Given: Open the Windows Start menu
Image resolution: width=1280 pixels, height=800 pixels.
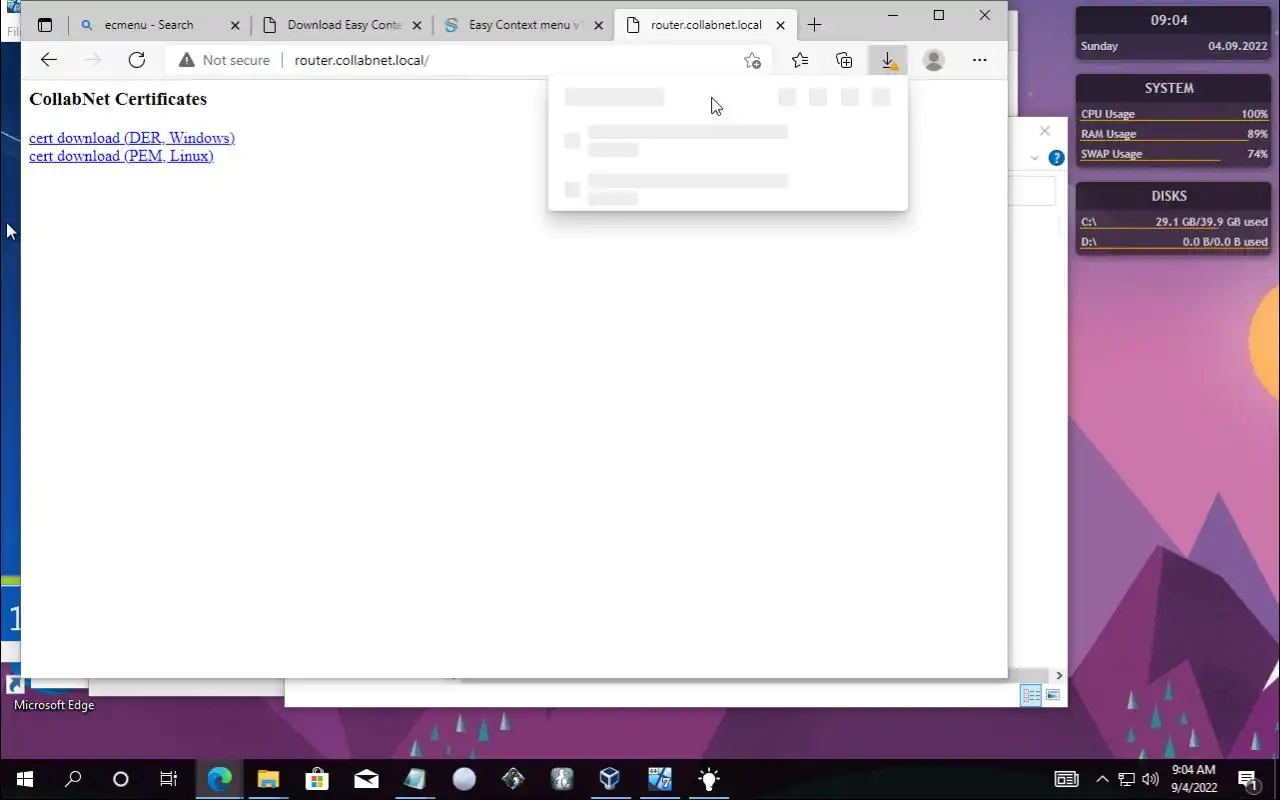Looking at the screenshot, I should tap(24, 779).
